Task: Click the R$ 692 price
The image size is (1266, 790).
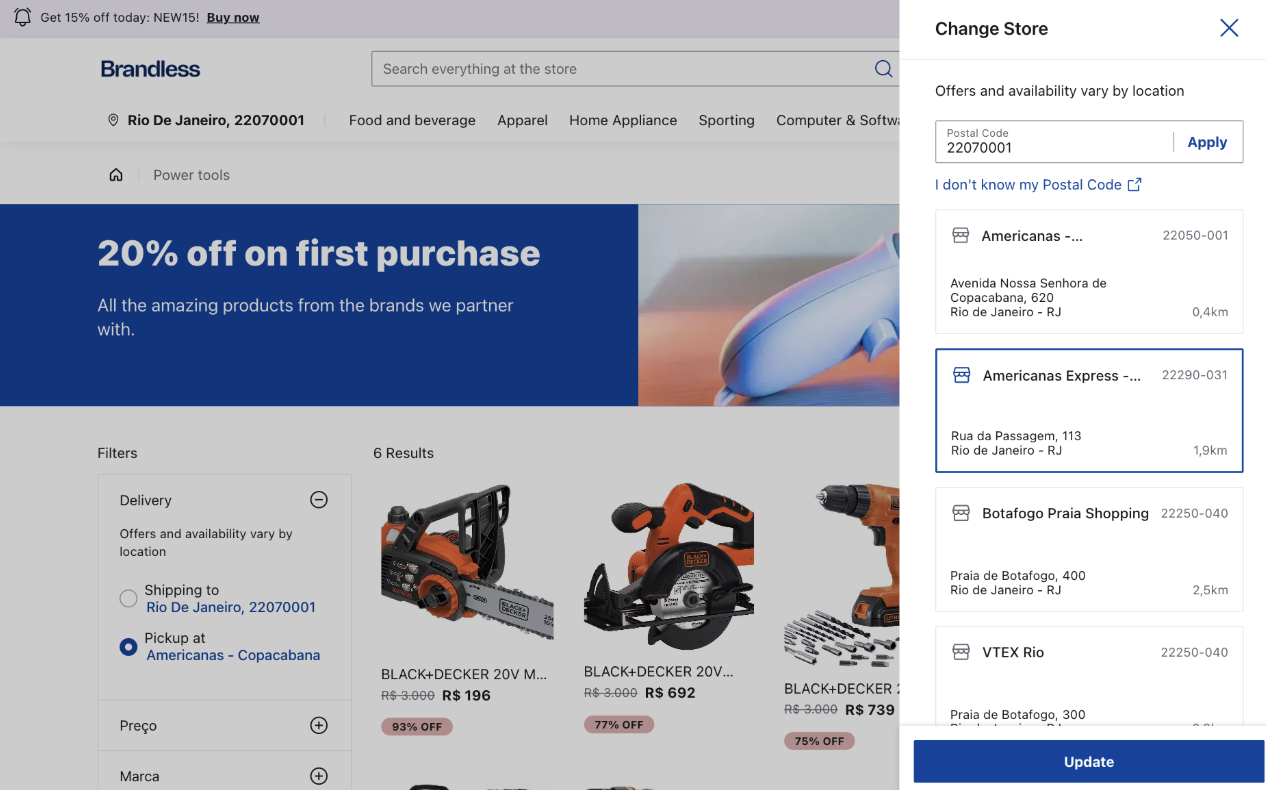Action: point(671,693)
